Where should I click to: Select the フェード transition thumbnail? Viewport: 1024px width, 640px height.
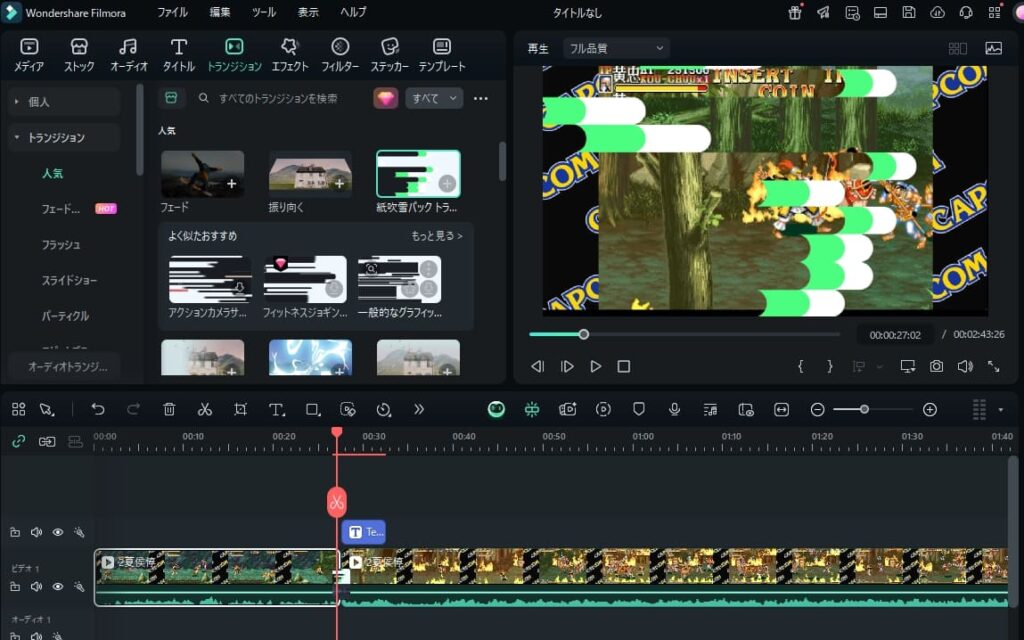202,174
